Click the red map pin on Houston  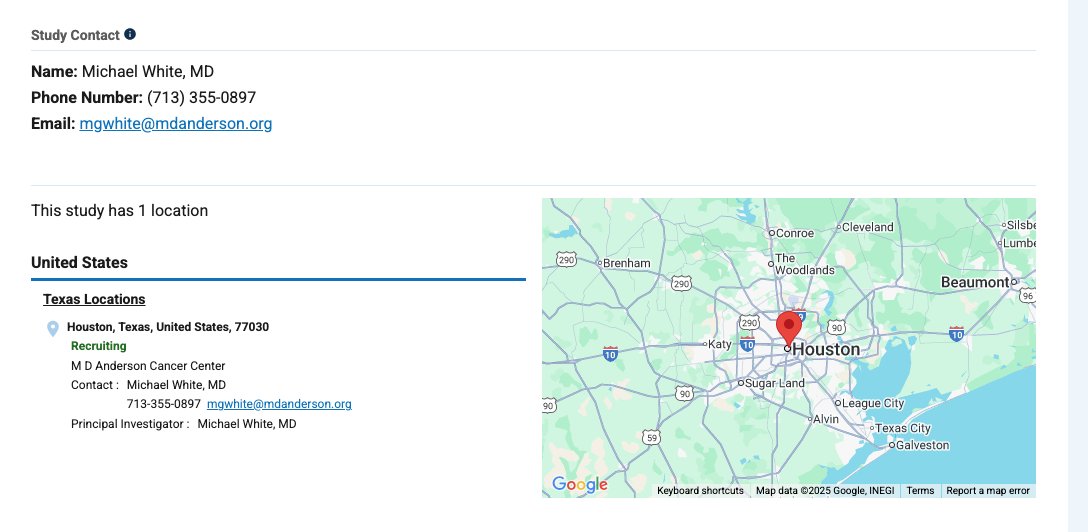(x=788, y=327)
